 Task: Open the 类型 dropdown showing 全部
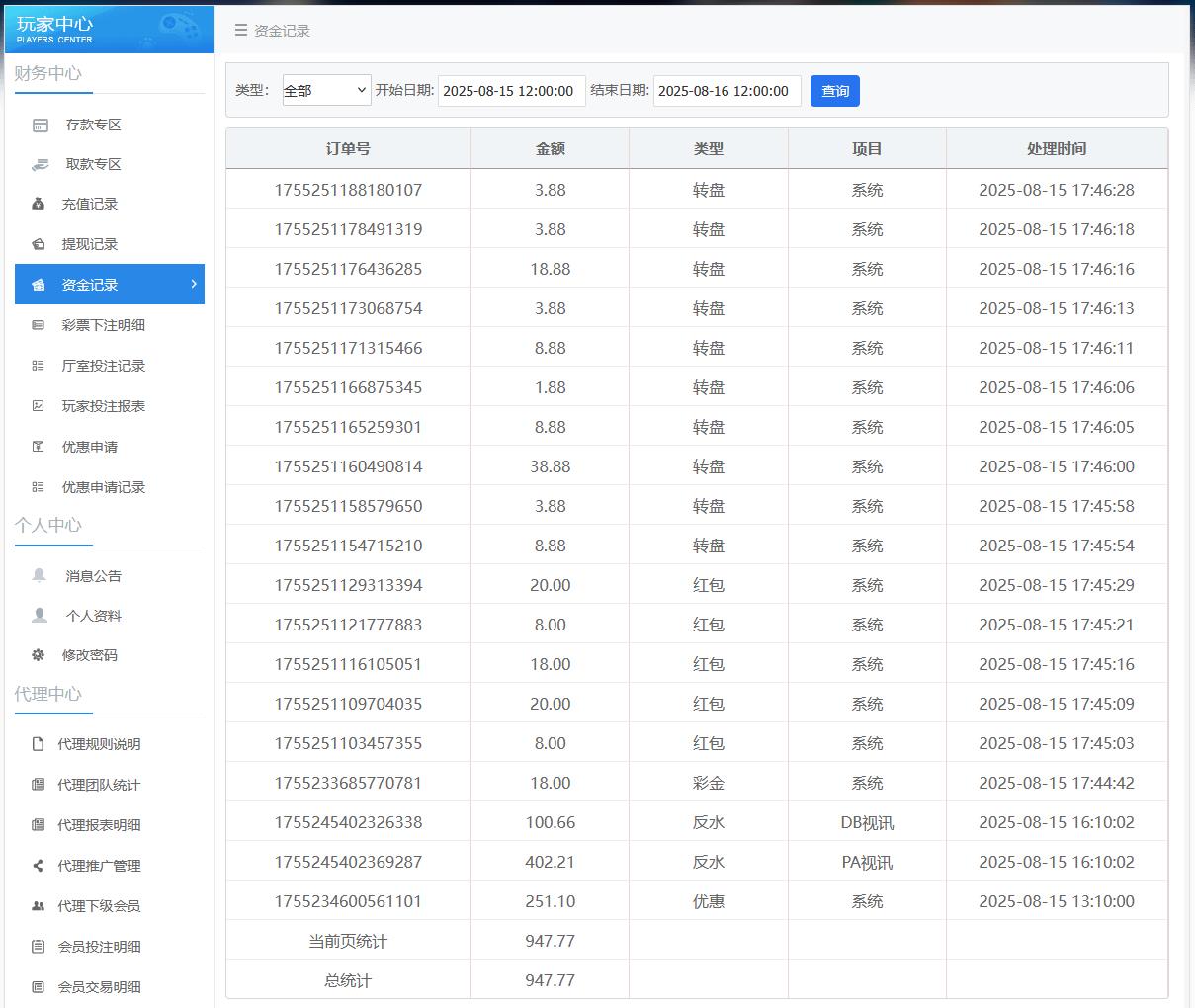326,90
